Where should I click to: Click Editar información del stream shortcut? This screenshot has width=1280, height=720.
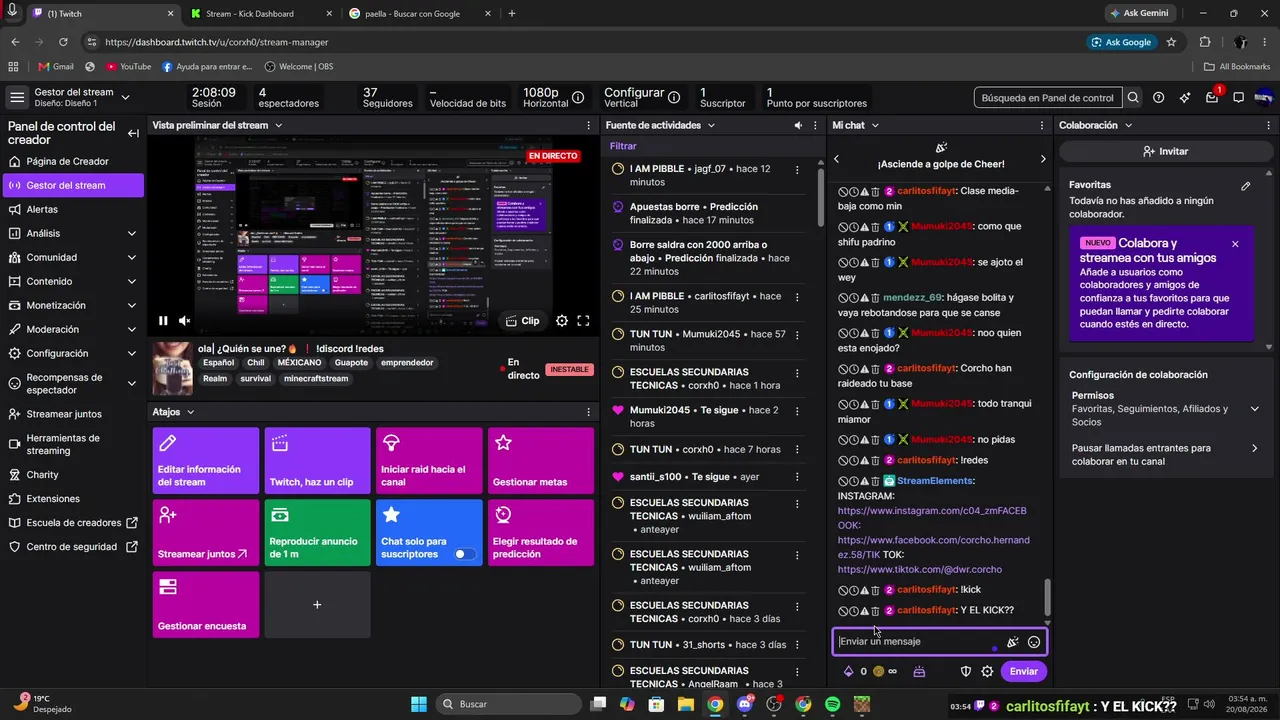(x=206, y=461)
